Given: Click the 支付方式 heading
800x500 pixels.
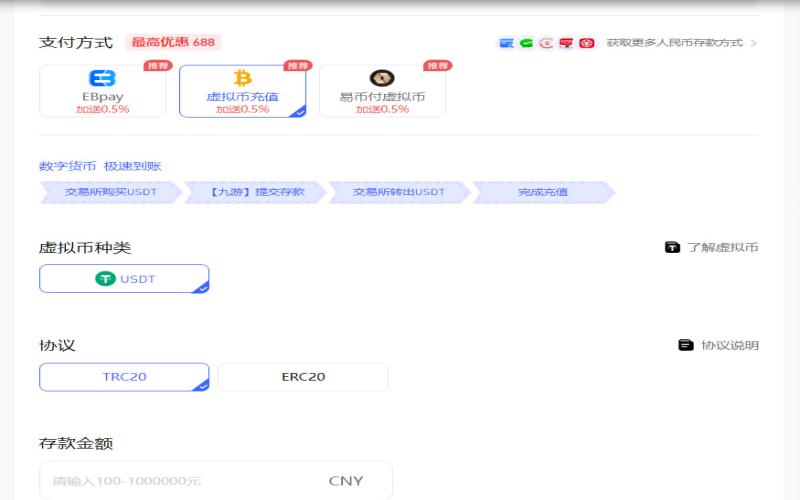Looking at the screenshot, I should 76,42.
